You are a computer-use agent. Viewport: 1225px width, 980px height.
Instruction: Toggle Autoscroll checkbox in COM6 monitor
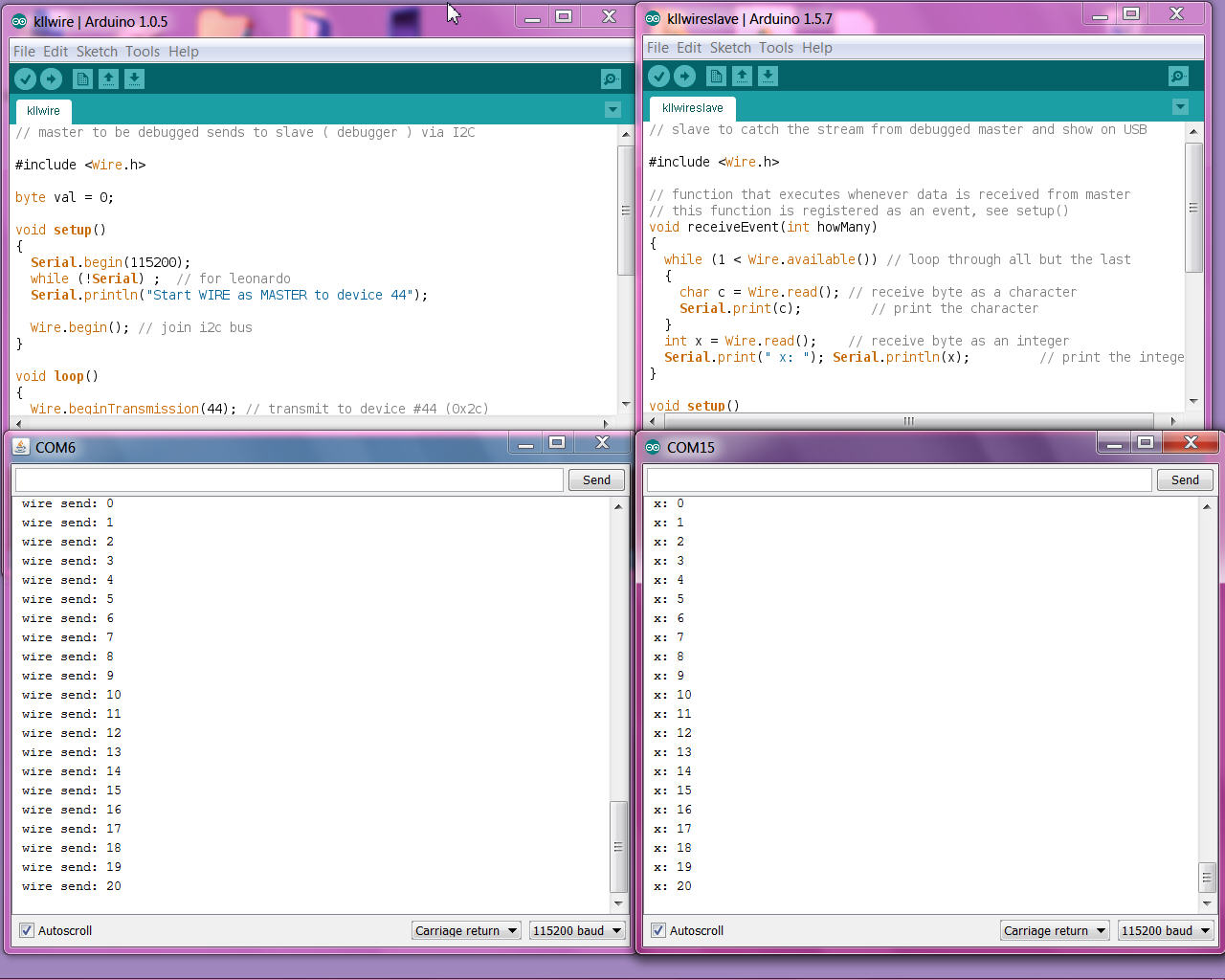pyautogui.click(x=27, y=930)
